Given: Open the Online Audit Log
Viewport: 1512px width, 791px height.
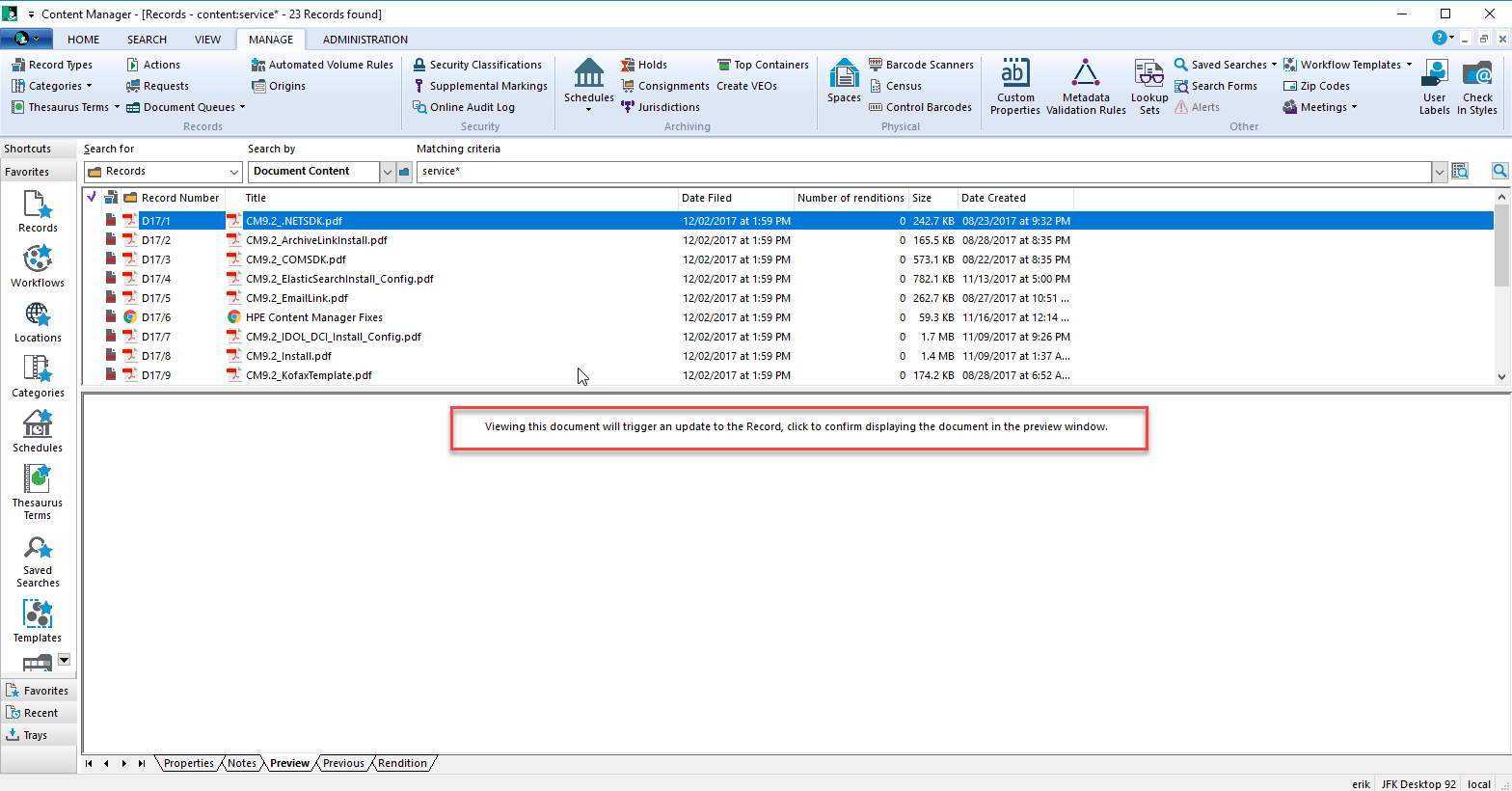Looking at the screenshot, I should click(464, 107).
